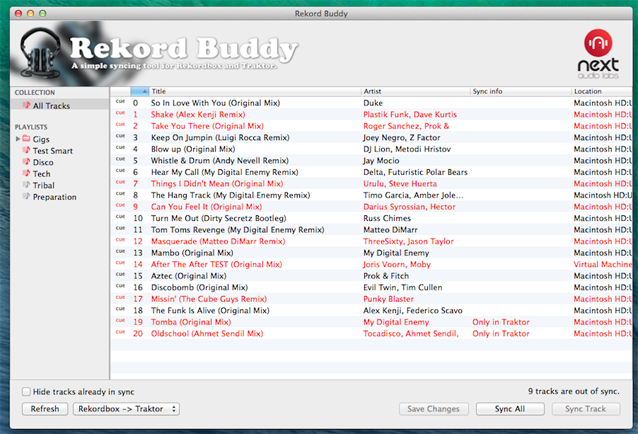
Task: Click the cue icon for Shake track
Action: click(120, 113)
